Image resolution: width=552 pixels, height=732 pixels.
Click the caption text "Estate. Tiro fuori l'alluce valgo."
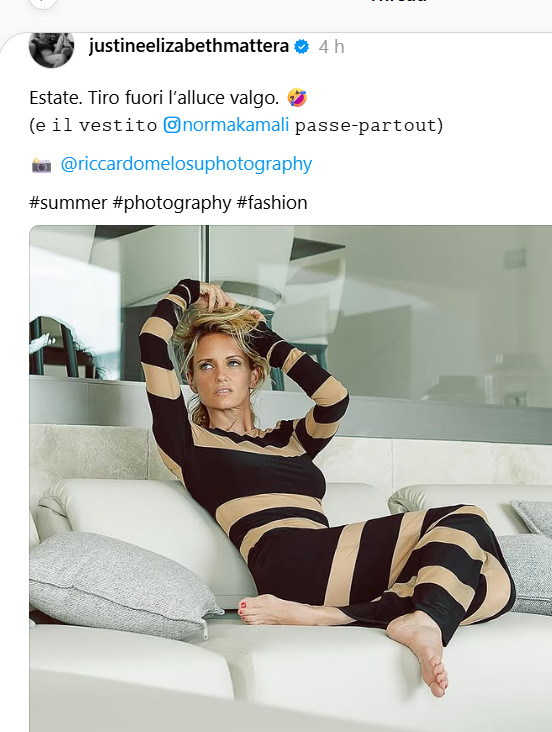(x=154, y=98)
